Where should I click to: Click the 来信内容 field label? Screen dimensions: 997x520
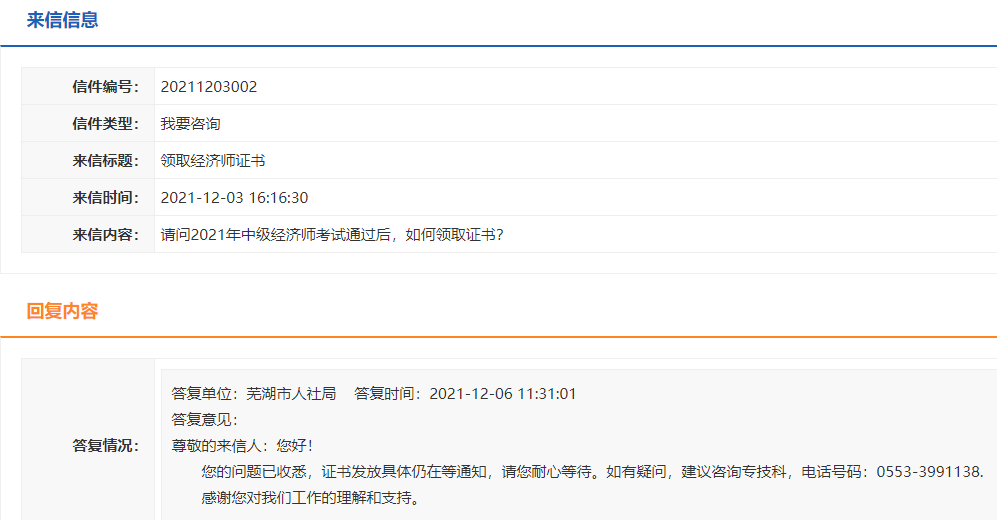tap(105, 235)
